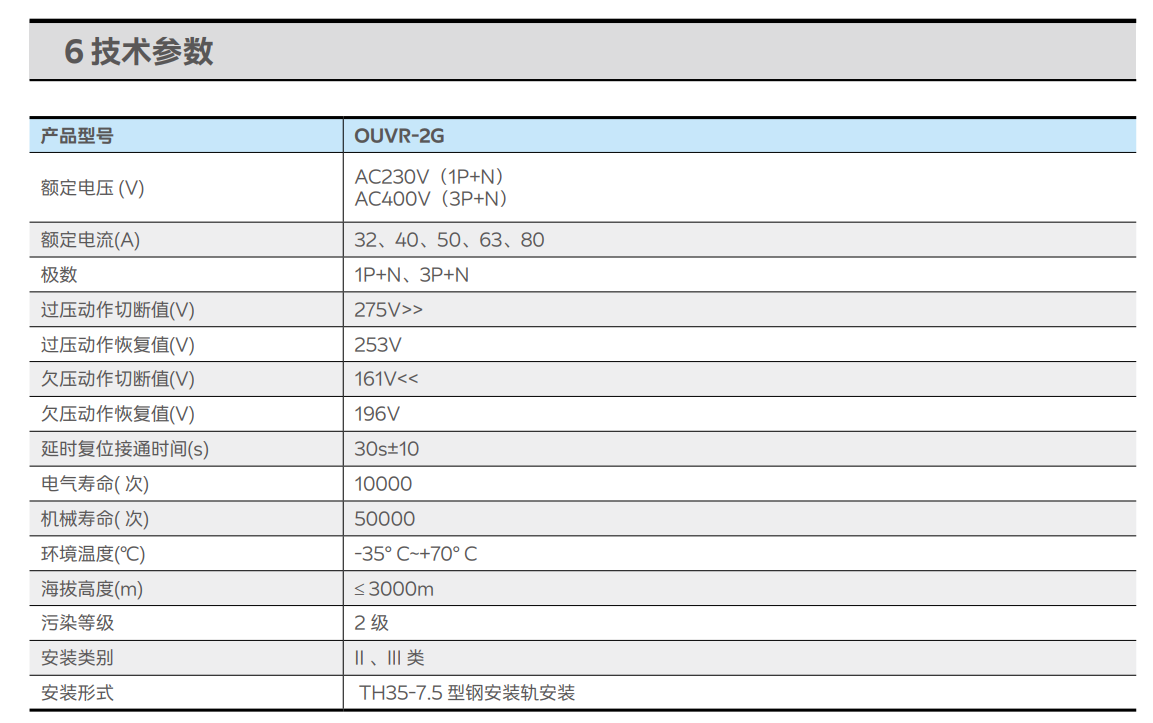1153x723 pixels.
Task: Select the undervoltage recovery value '196V'
Action: tap(377, 414)
